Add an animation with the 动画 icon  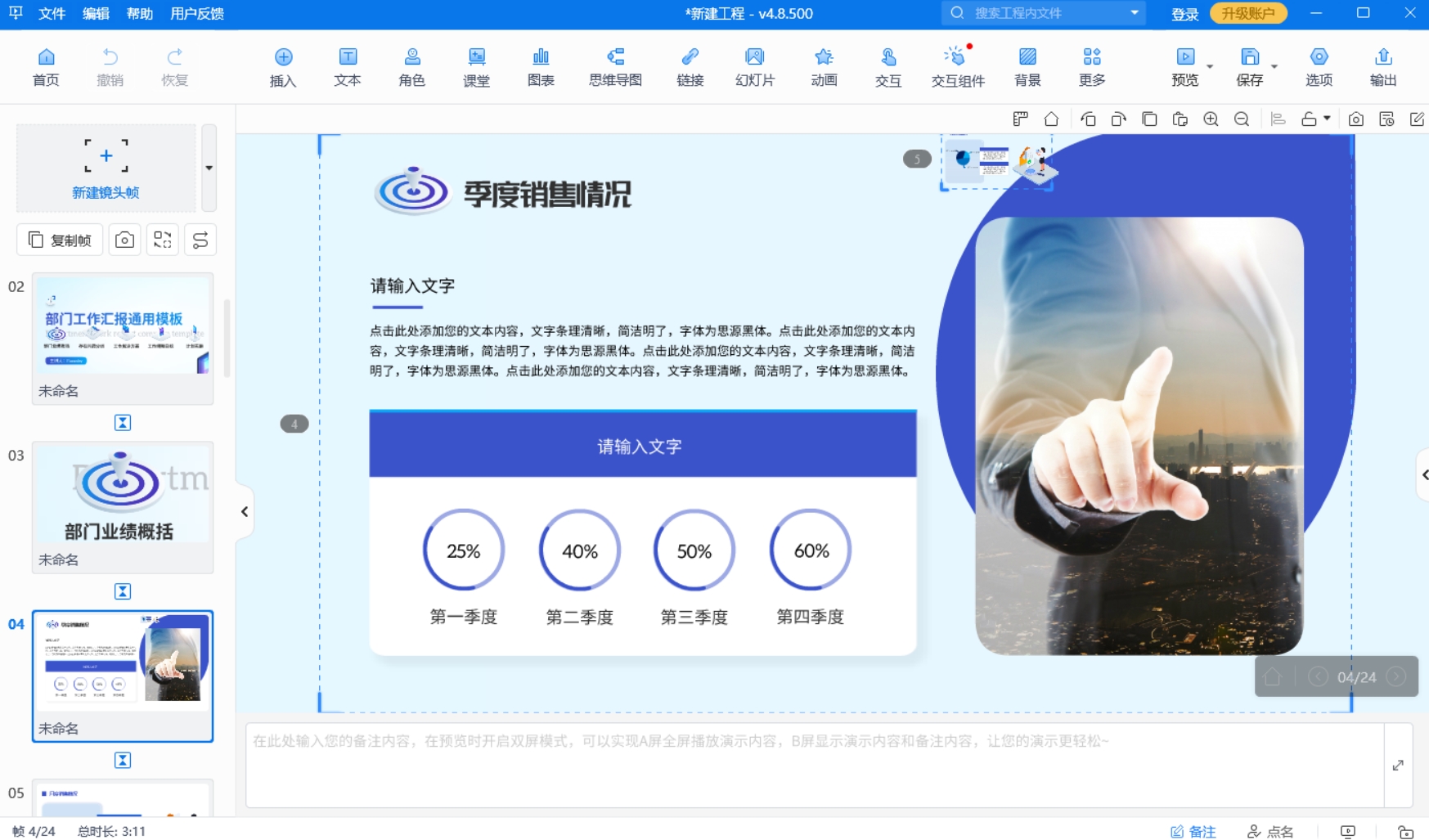pos(824,67)
